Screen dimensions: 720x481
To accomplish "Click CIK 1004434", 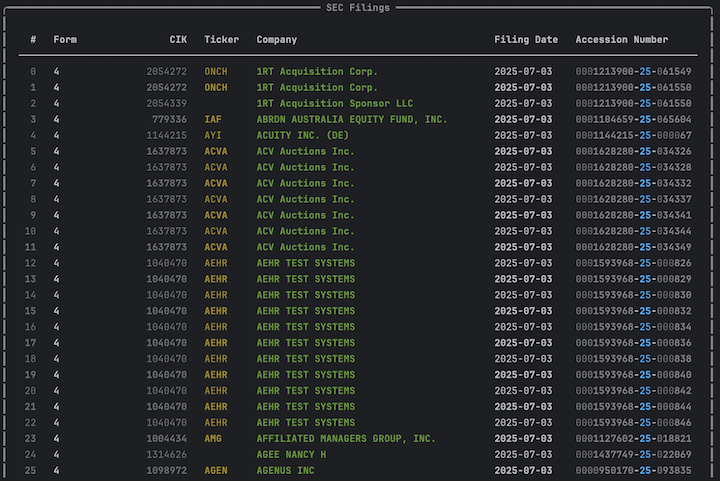I will point(167,438).
